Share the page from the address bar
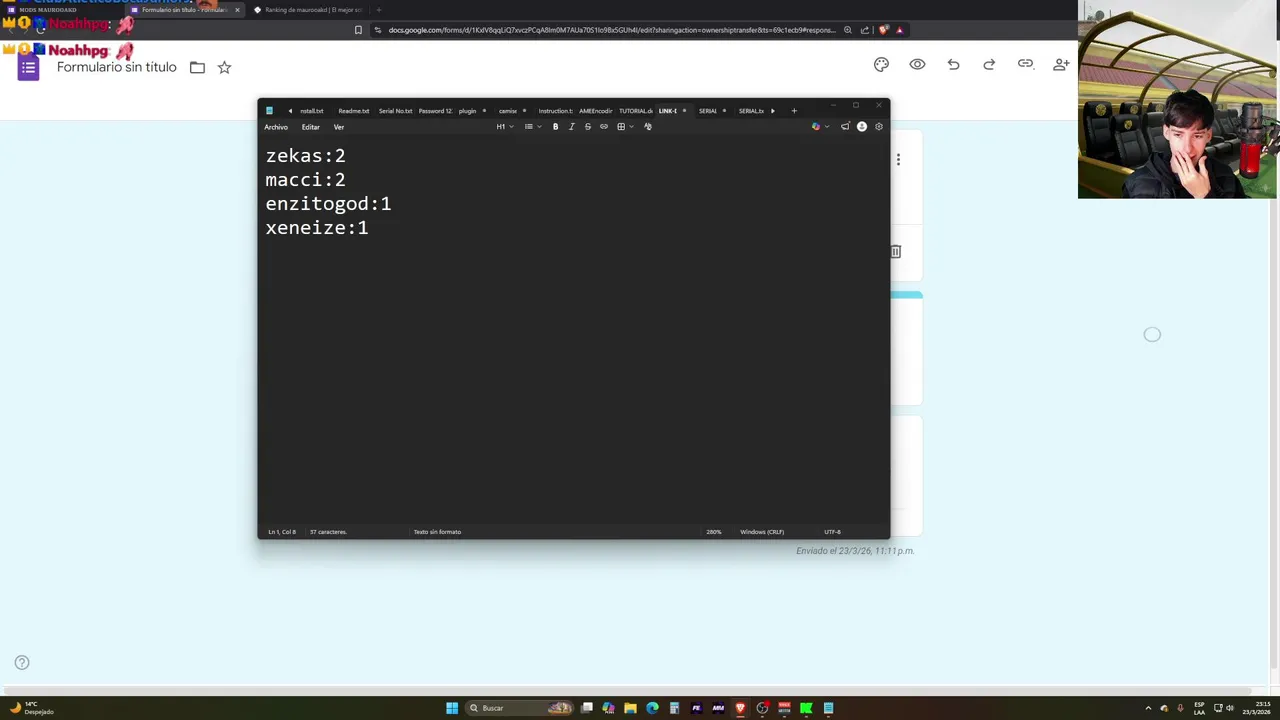Screen dimensions: 1280x720 (865, 30)
